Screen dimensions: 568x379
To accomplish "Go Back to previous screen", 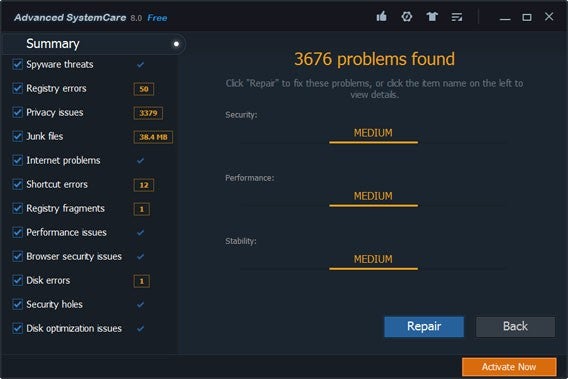I will pyautogui.click(x=515, y=326).
